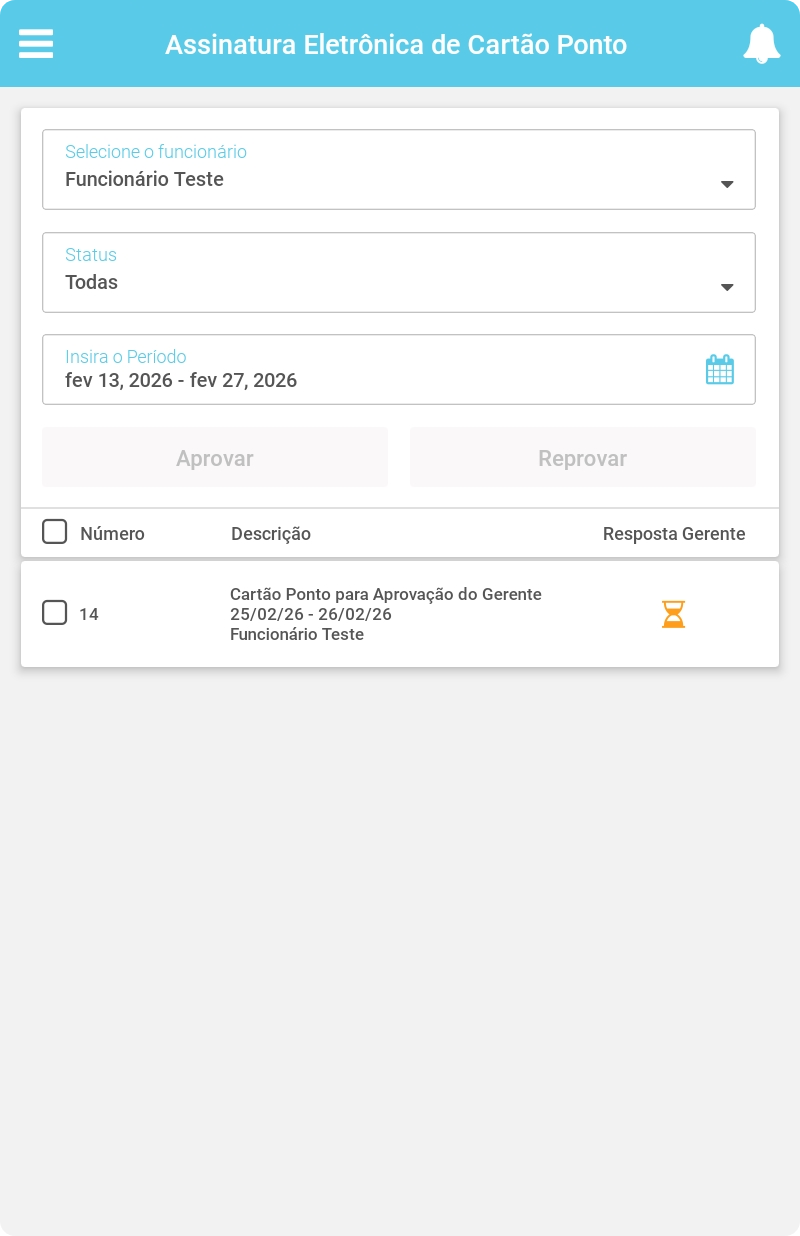Click "Funcionário Teste" in the employee selector

click(144, 180)
